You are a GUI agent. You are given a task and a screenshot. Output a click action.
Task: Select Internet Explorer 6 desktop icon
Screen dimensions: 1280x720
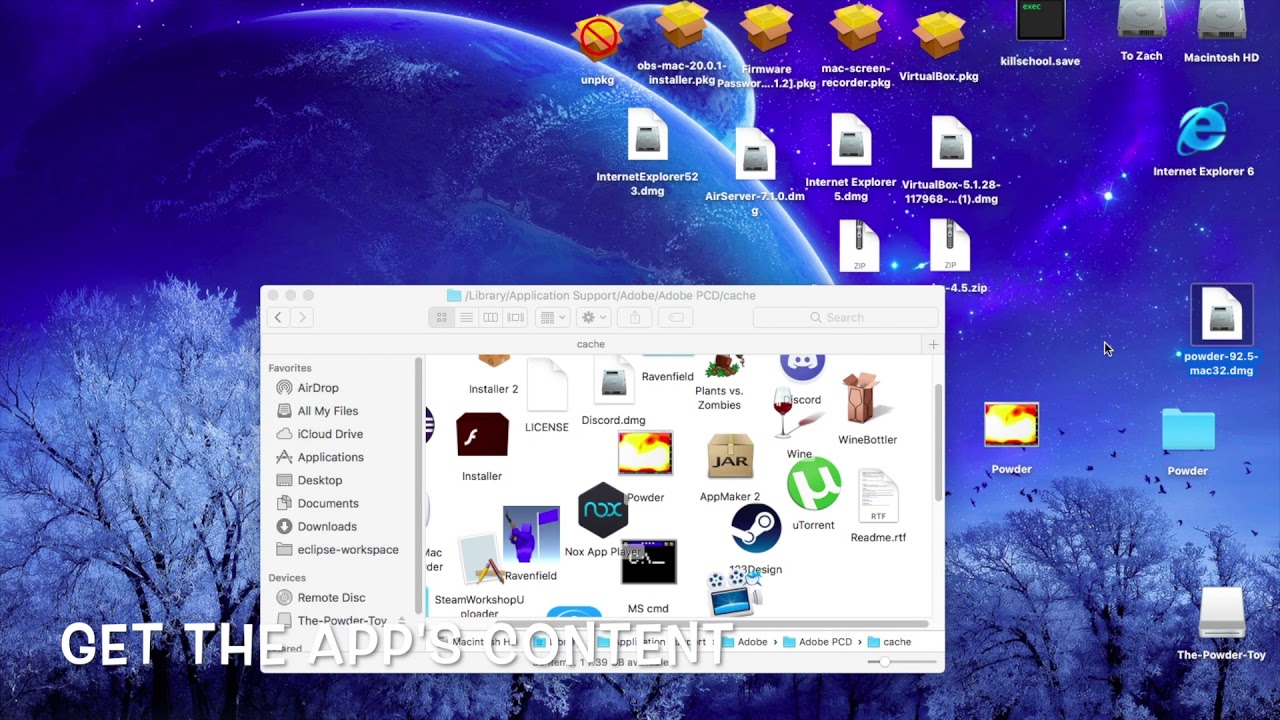(x=1203, y=130)
